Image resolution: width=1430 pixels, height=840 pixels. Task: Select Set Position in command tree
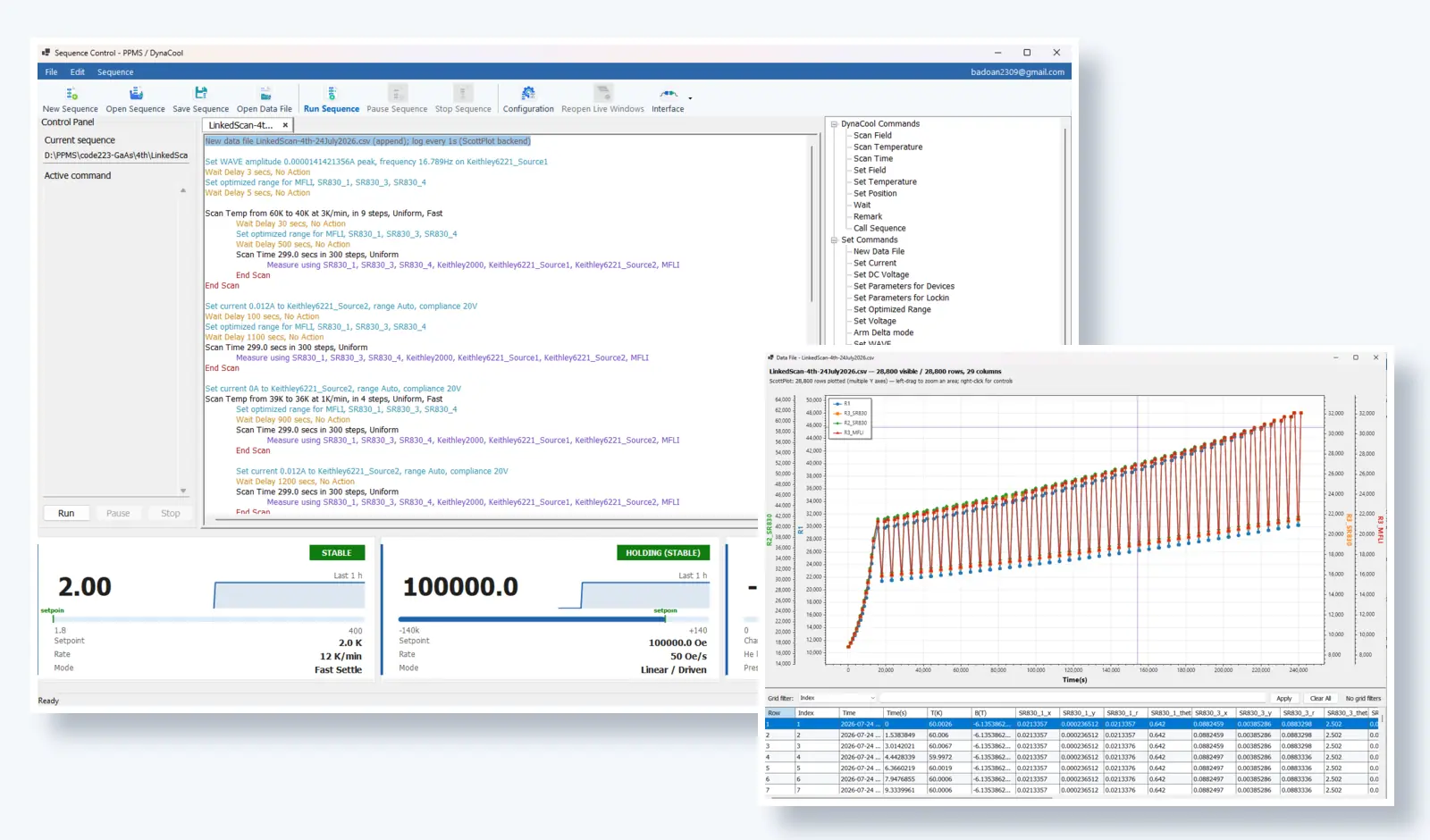[875, 194]
